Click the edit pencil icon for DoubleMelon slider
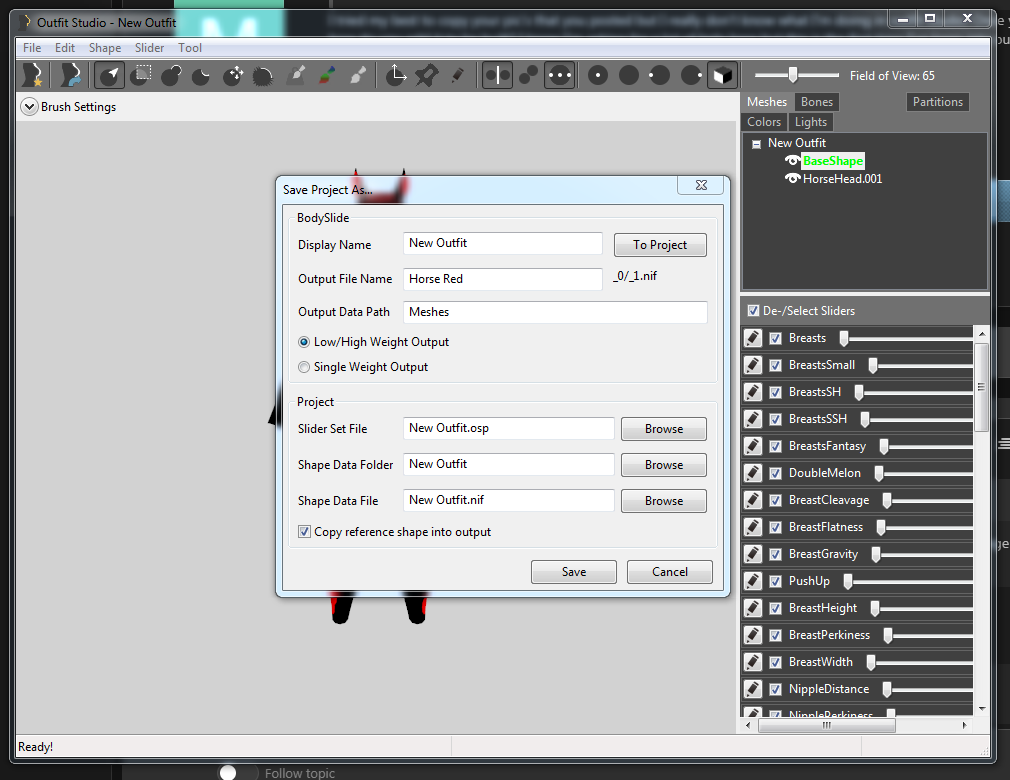Image resolution: width=1010 pixels, height=780 pixels. point(752,473)
